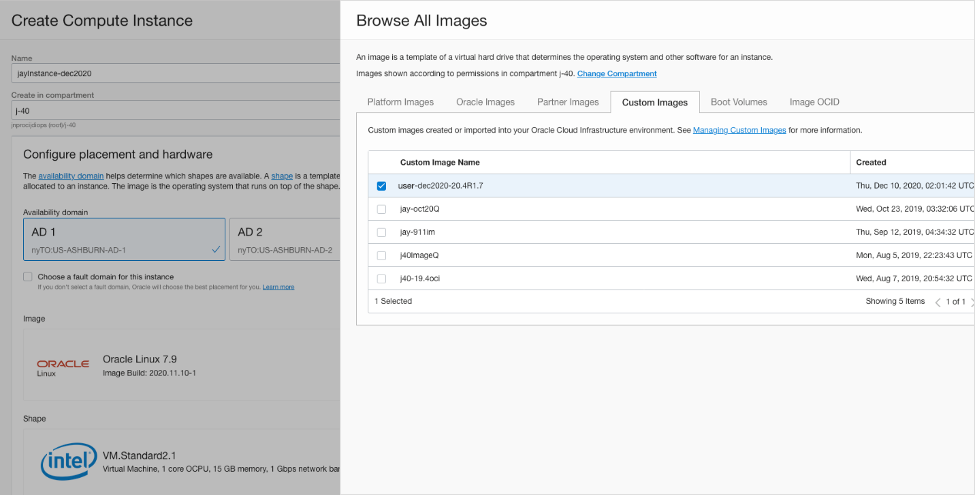Click the Intel logo in Shape section
The height and width of the screenshot is (495, 975).
point(68,464)
